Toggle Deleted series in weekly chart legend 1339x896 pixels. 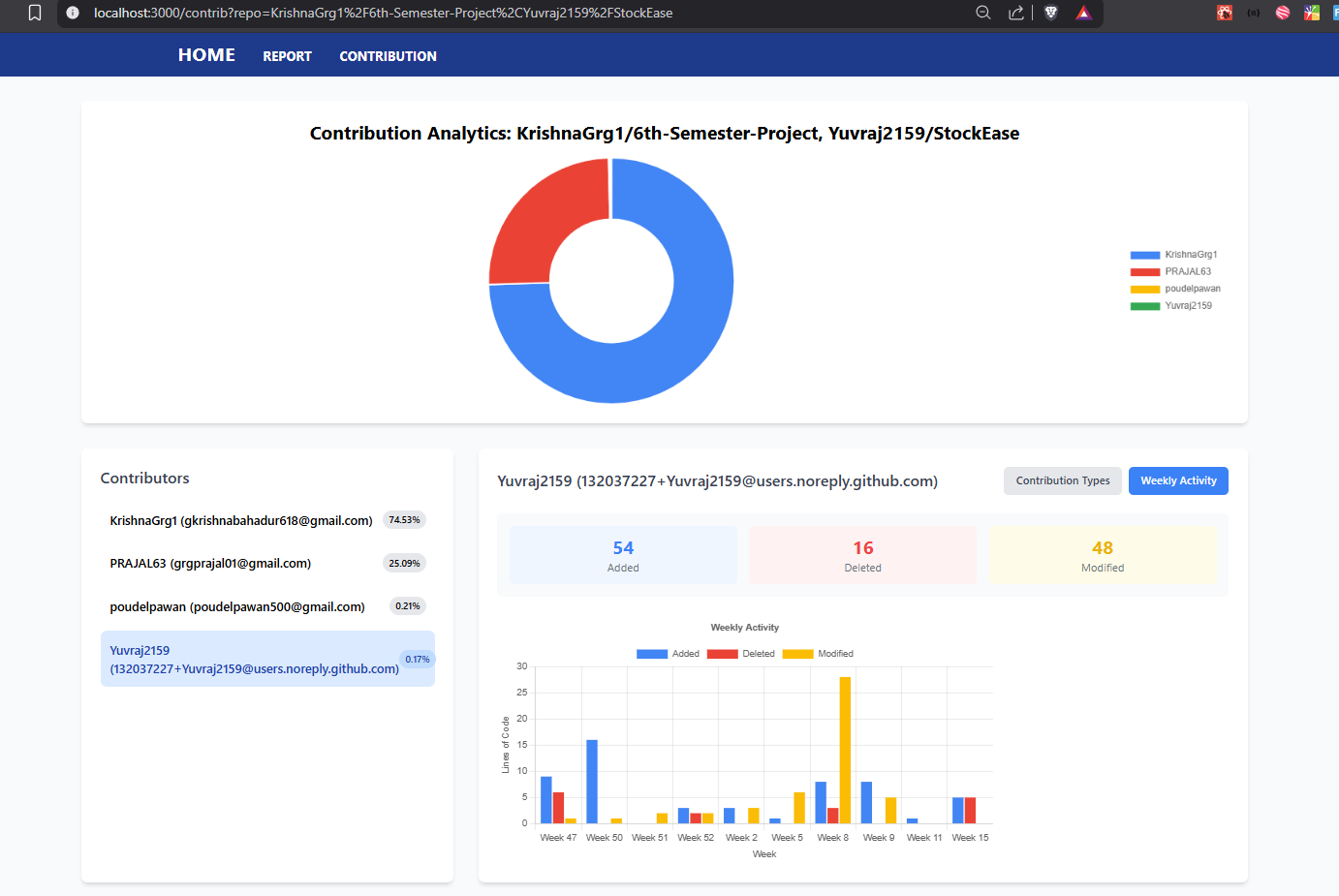click(740, 654)
